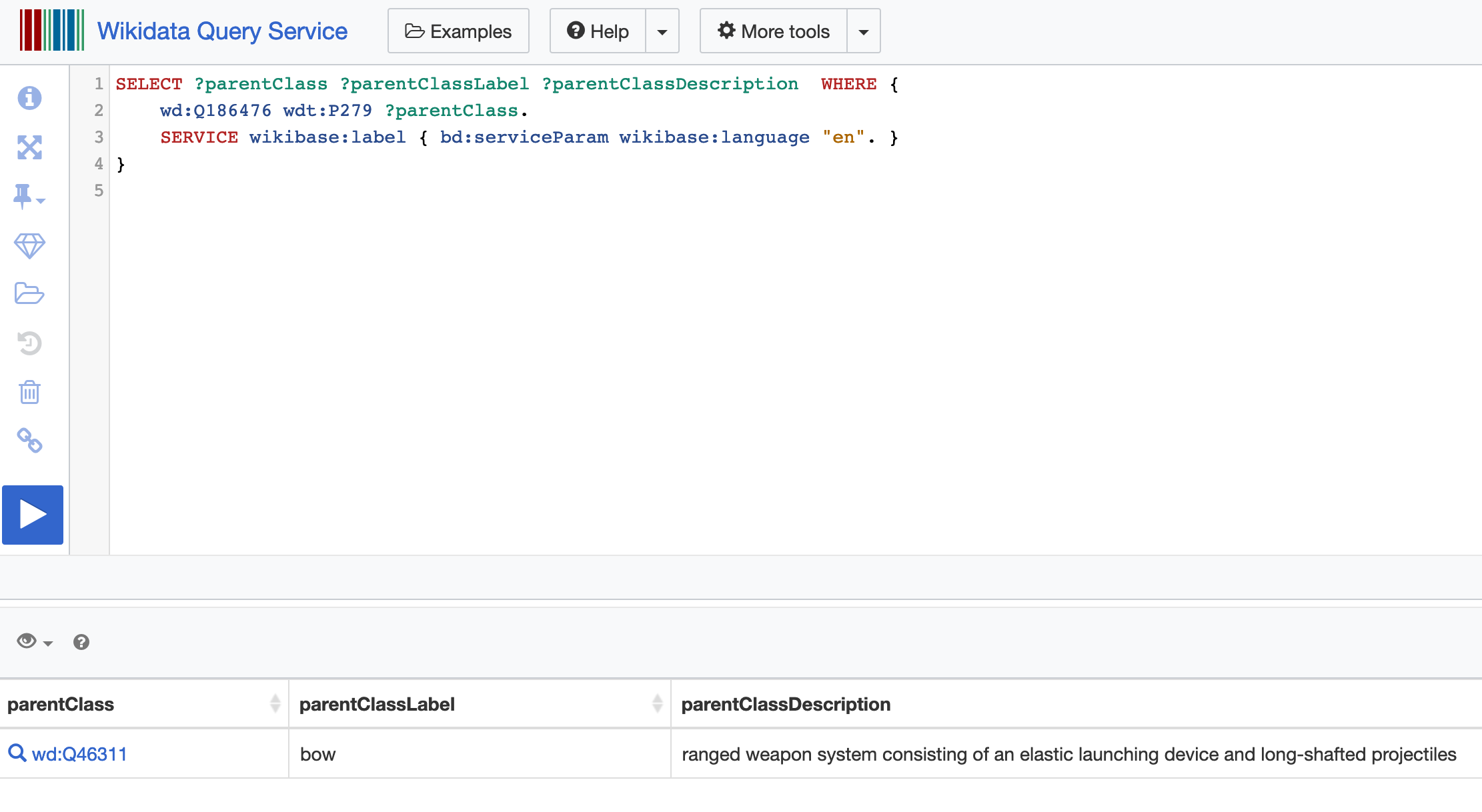Toggle ascending sort on parentClassLabel column
The width and height of the screenshot is (1482, 812).
(657, 699)
